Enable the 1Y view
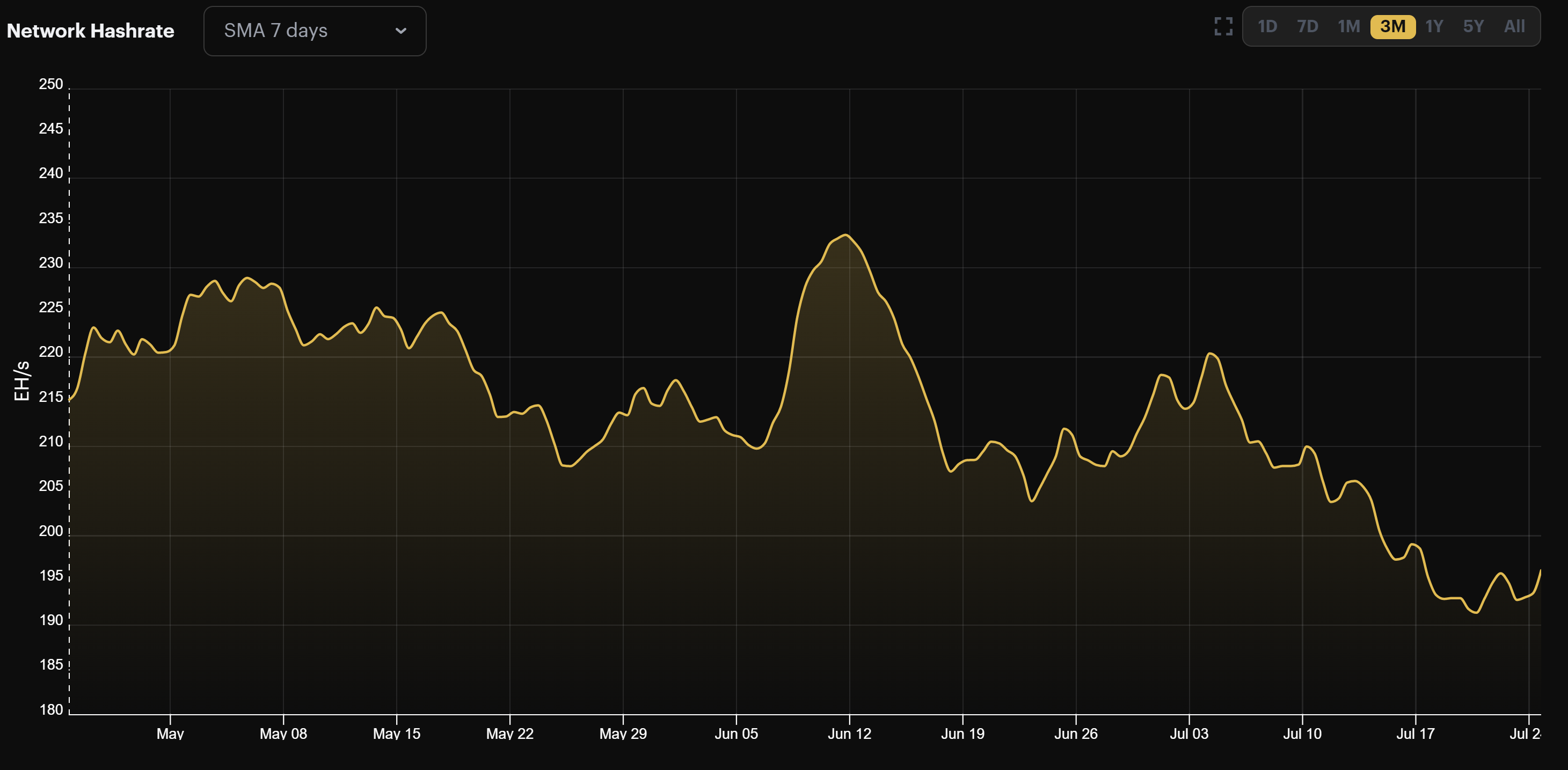The height and width of the screenshot is (770, 1568). coord(1433,26)
